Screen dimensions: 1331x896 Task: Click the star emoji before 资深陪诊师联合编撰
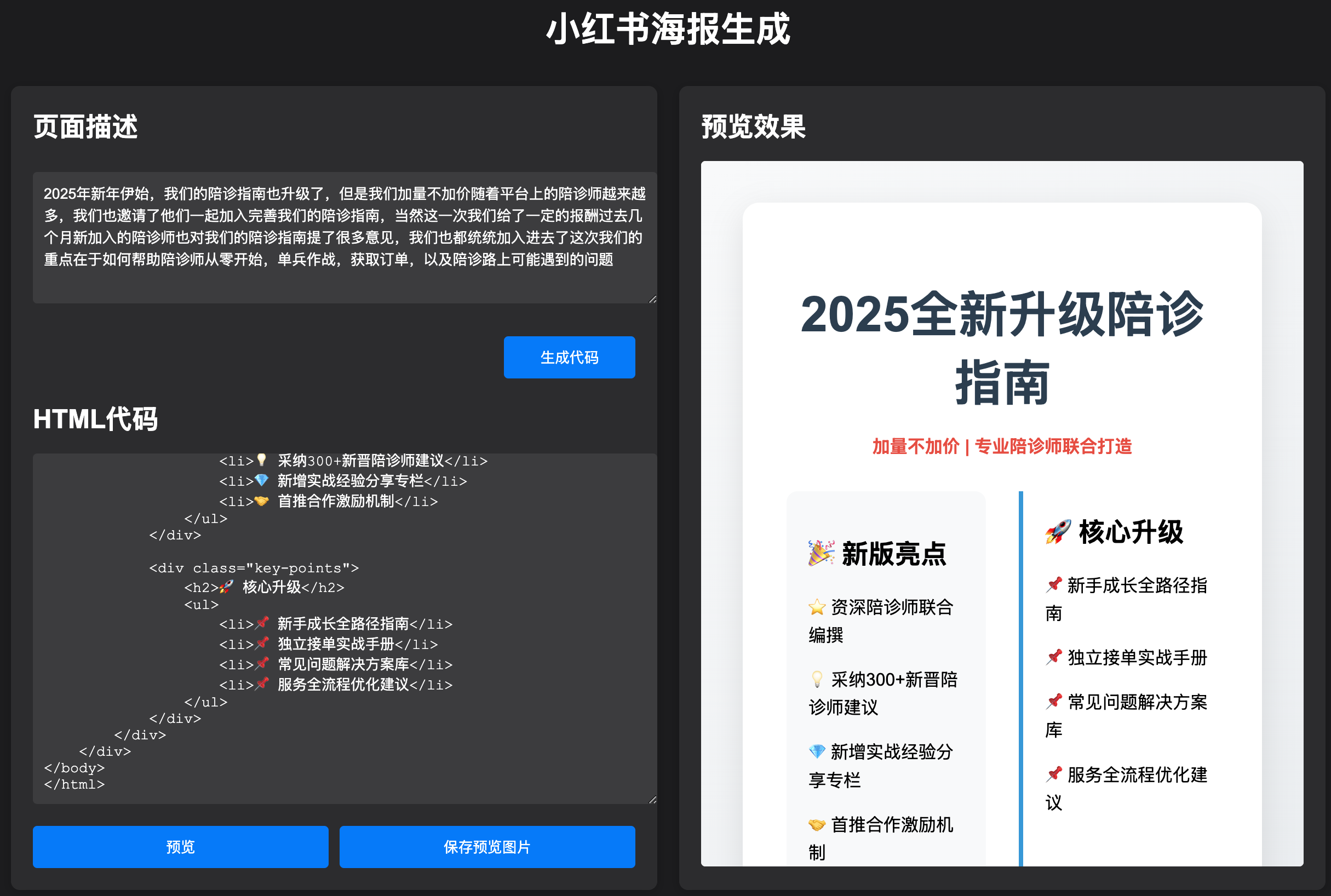click(x=817, y=607)
